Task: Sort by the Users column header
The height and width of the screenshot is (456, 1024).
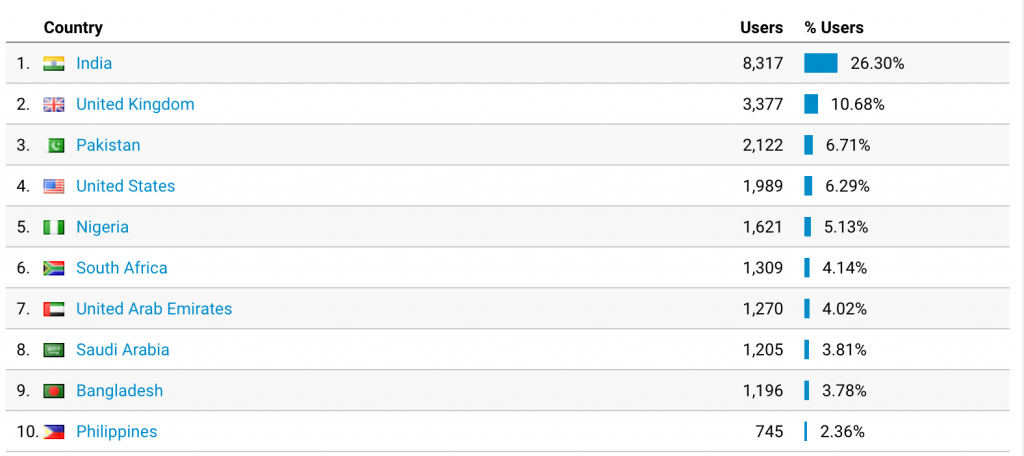Action: (761, 28)
